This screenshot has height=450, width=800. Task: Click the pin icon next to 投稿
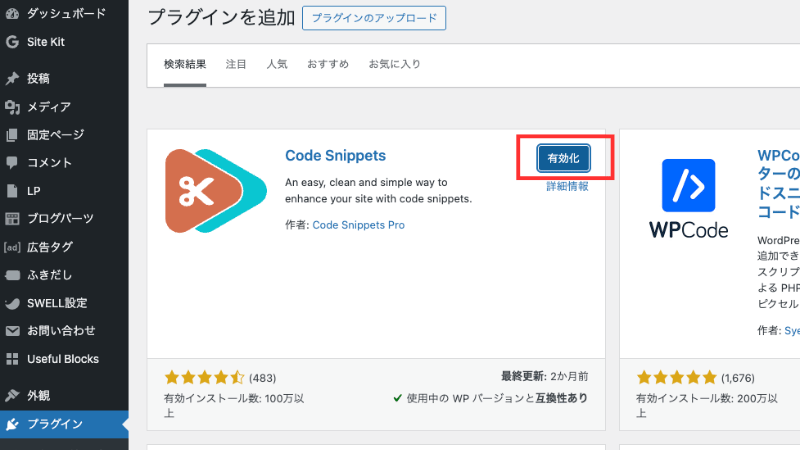[x=12, y=78]
